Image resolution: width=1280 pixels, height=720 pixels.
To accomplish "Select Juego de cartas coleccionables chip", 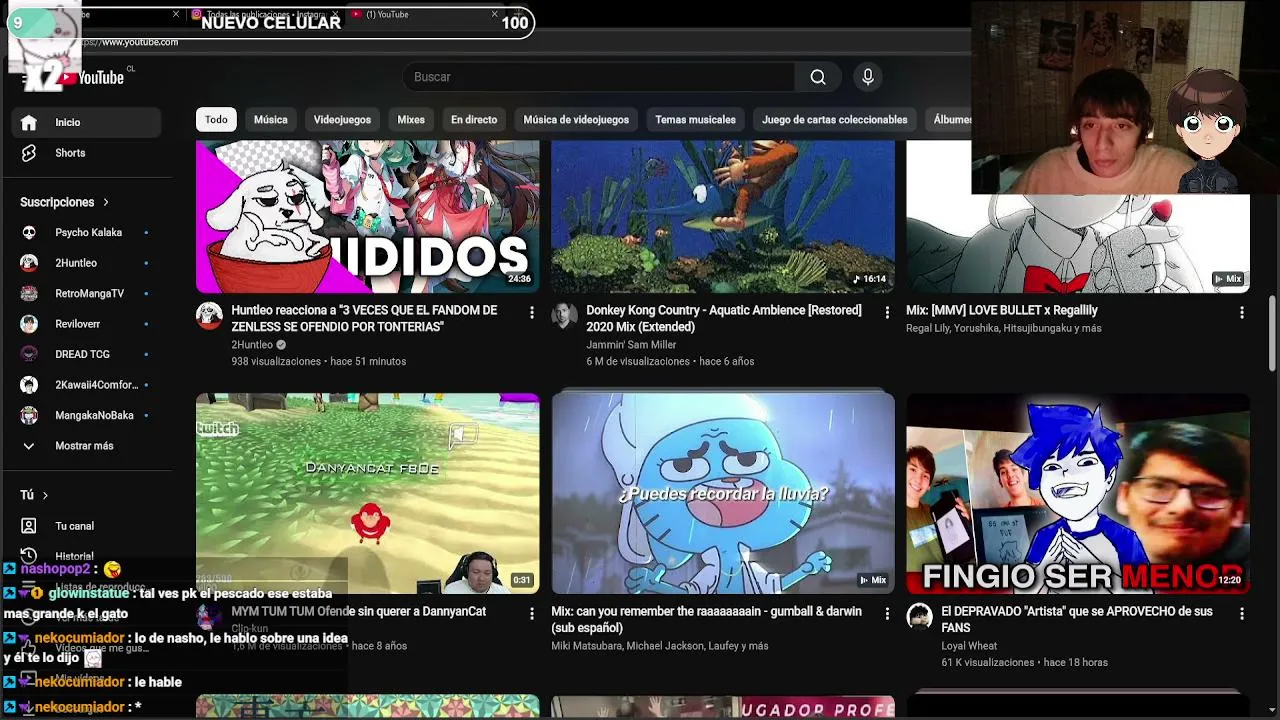I will click(835, 120).
